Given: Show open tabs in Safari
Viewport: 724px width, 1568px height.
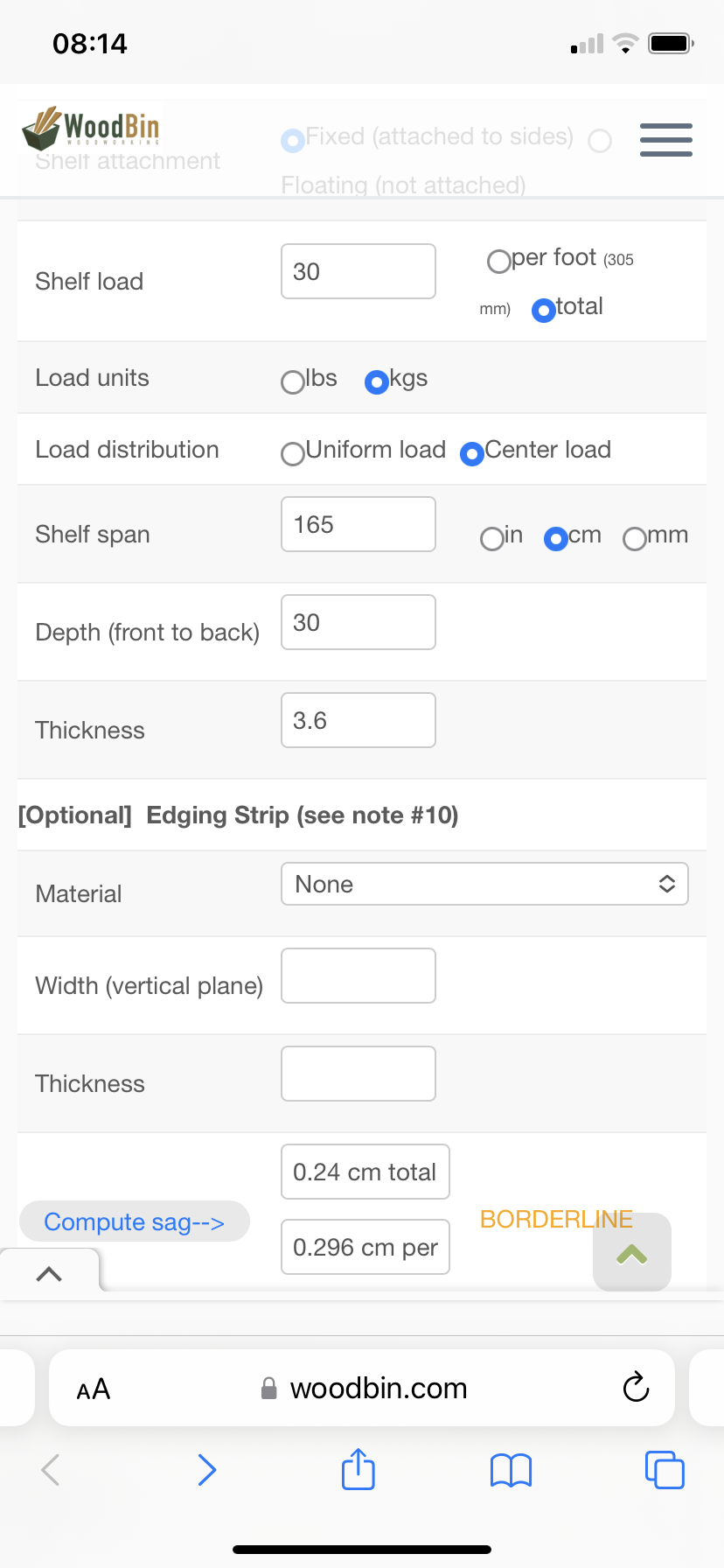Looking at the screenshot, I should (x=665, y=1469).
